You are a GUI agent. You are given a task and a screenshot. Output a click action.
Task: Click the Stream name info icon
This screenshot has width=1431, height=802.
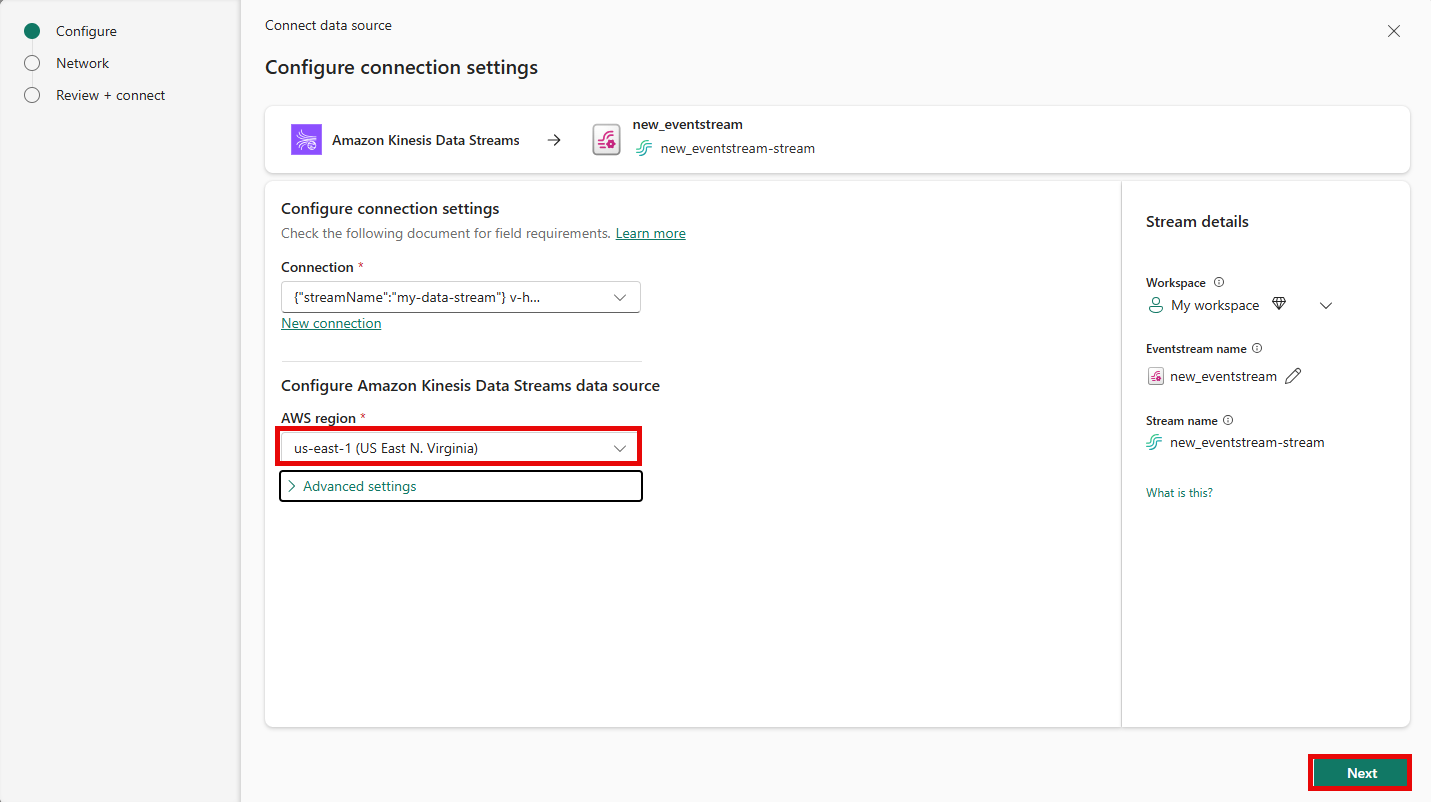[1228, 421]
